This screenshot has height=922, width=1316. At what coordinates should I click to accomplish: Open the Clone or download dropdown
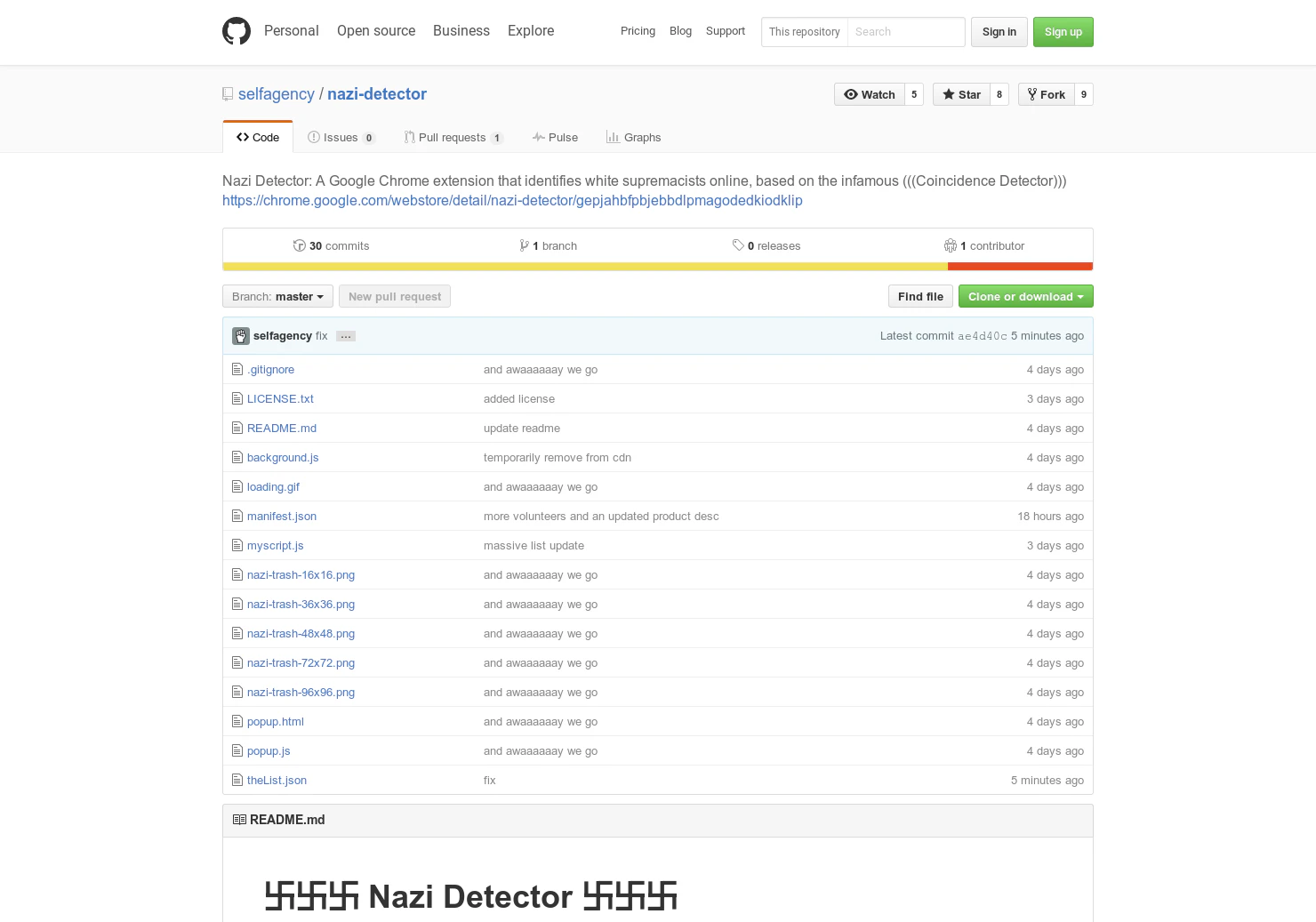point(1025,296)
